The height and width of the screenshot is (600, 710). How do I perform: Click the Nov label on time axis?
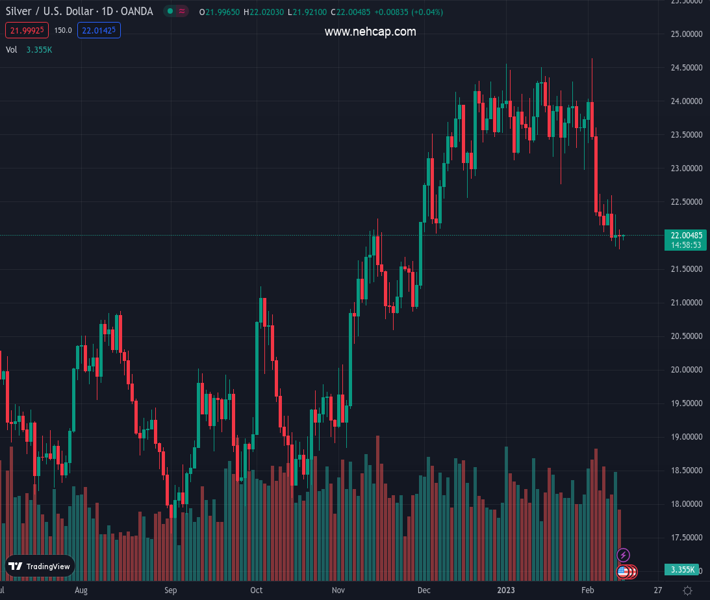click(x=338, y=591)
